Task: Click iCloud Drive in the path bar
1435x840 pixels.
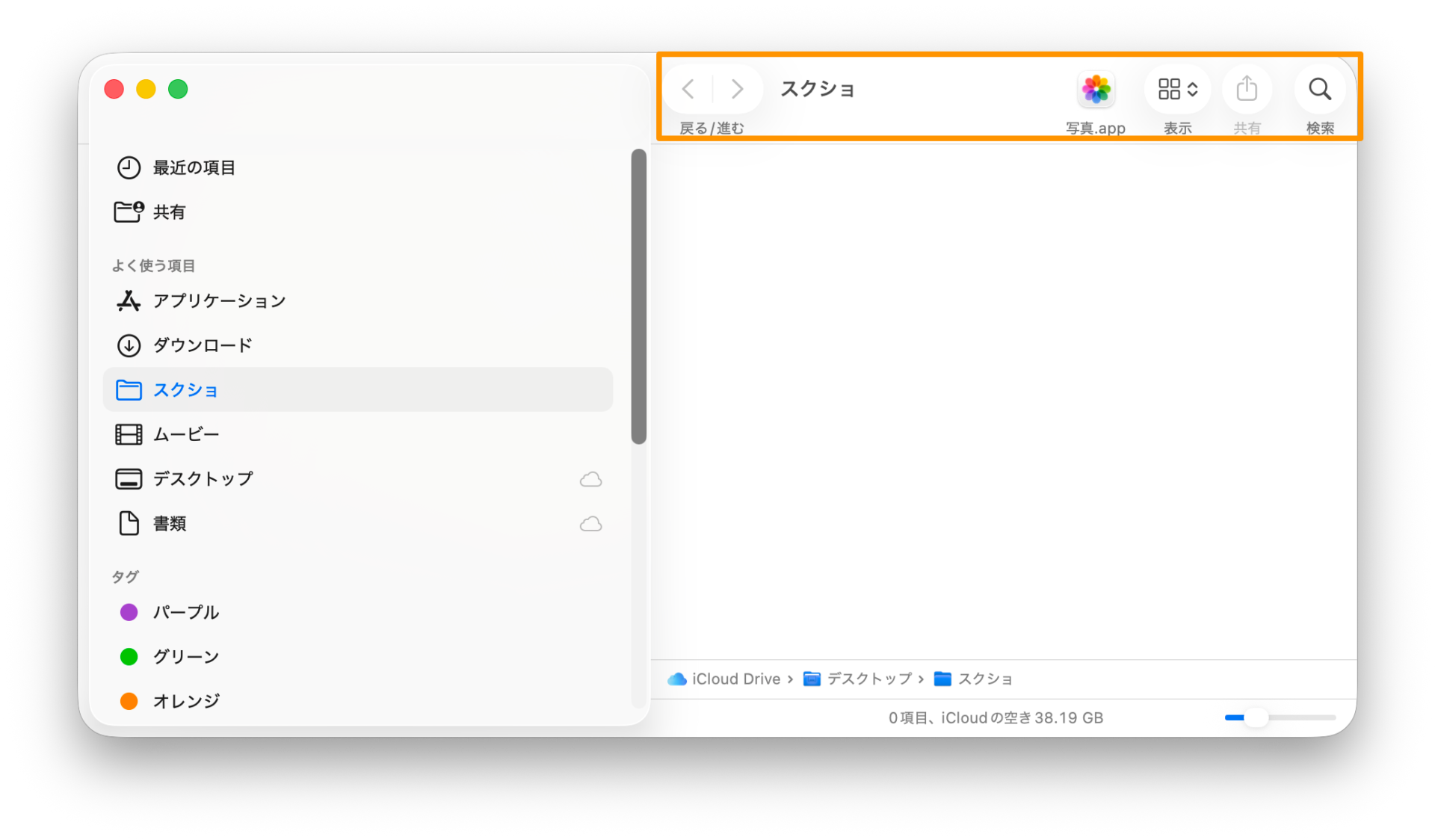Action: [735, 679]
